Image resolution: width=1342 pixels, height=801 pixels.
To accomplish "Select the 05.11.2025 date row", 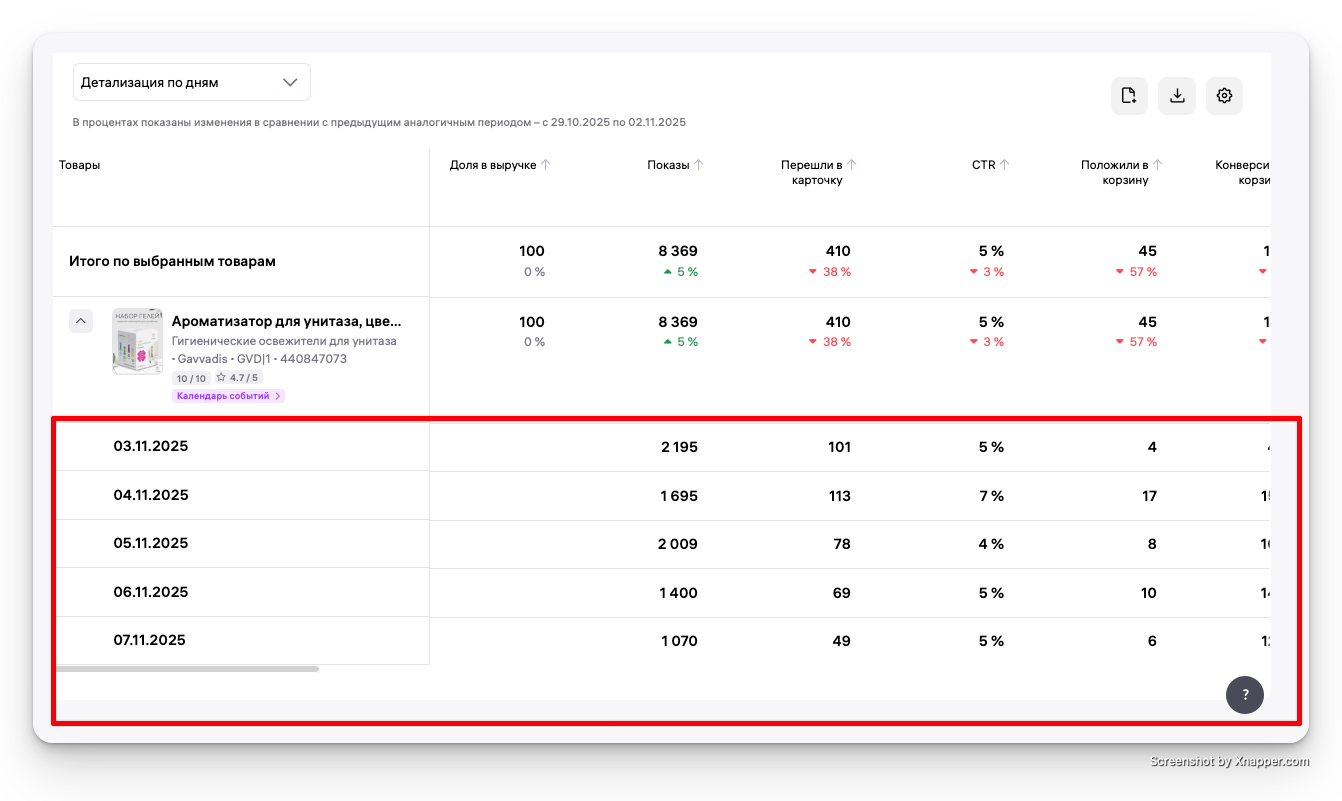I will [150, 543].
